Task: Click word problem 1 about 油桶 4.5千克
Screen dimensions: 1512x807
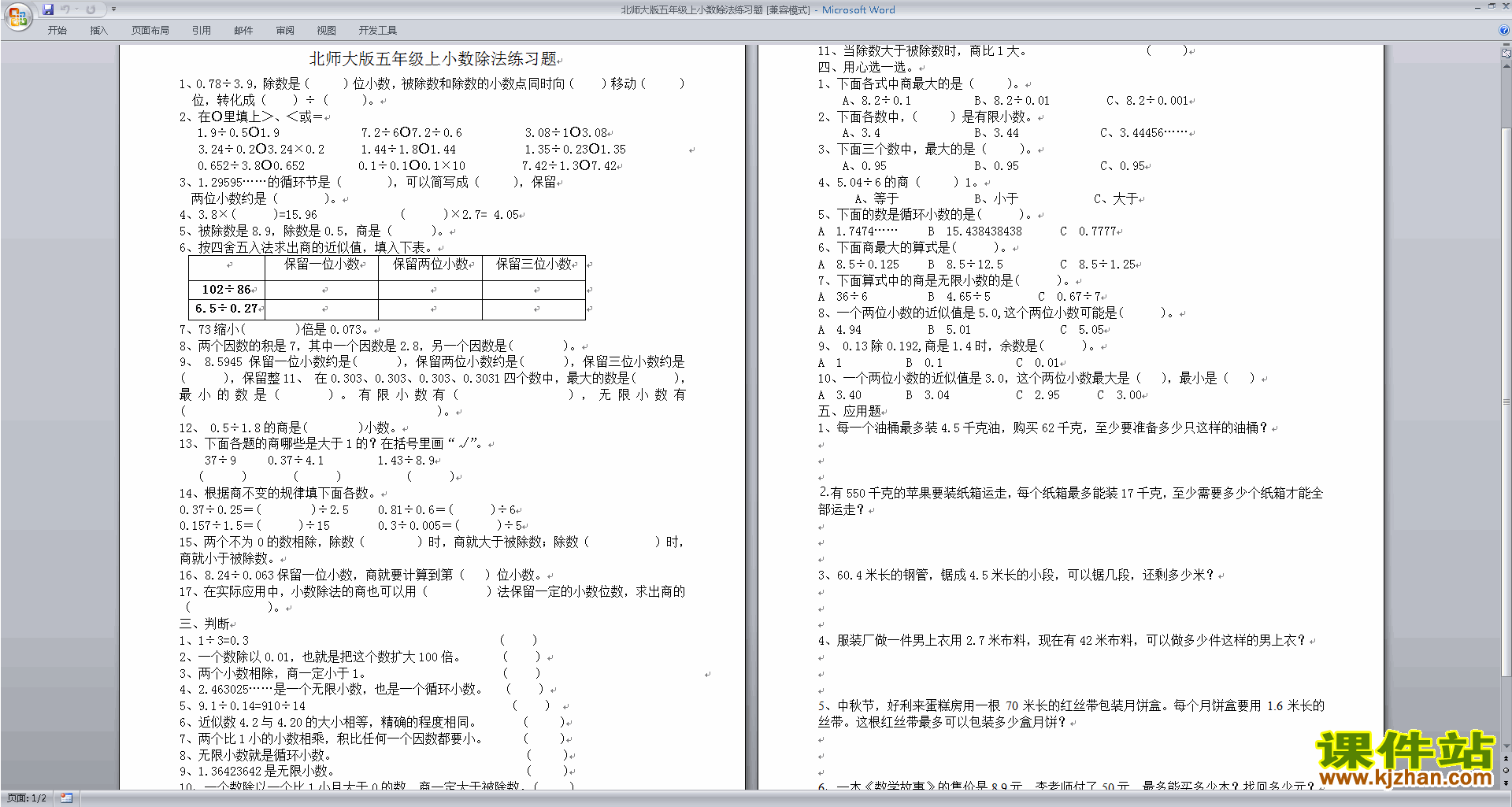Action: (x=1043, y=428)
